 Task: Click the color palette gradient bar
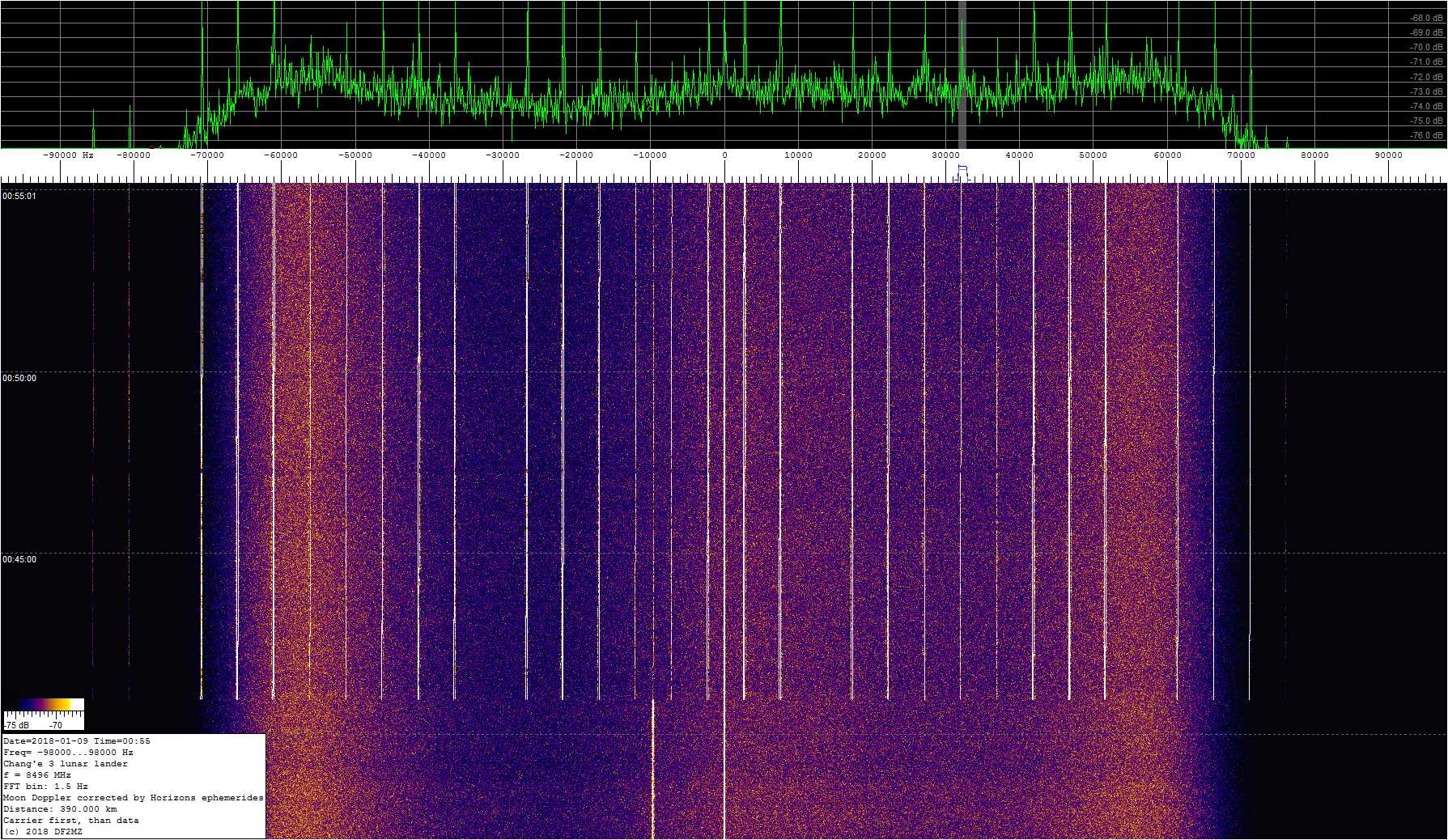point(44,705)
